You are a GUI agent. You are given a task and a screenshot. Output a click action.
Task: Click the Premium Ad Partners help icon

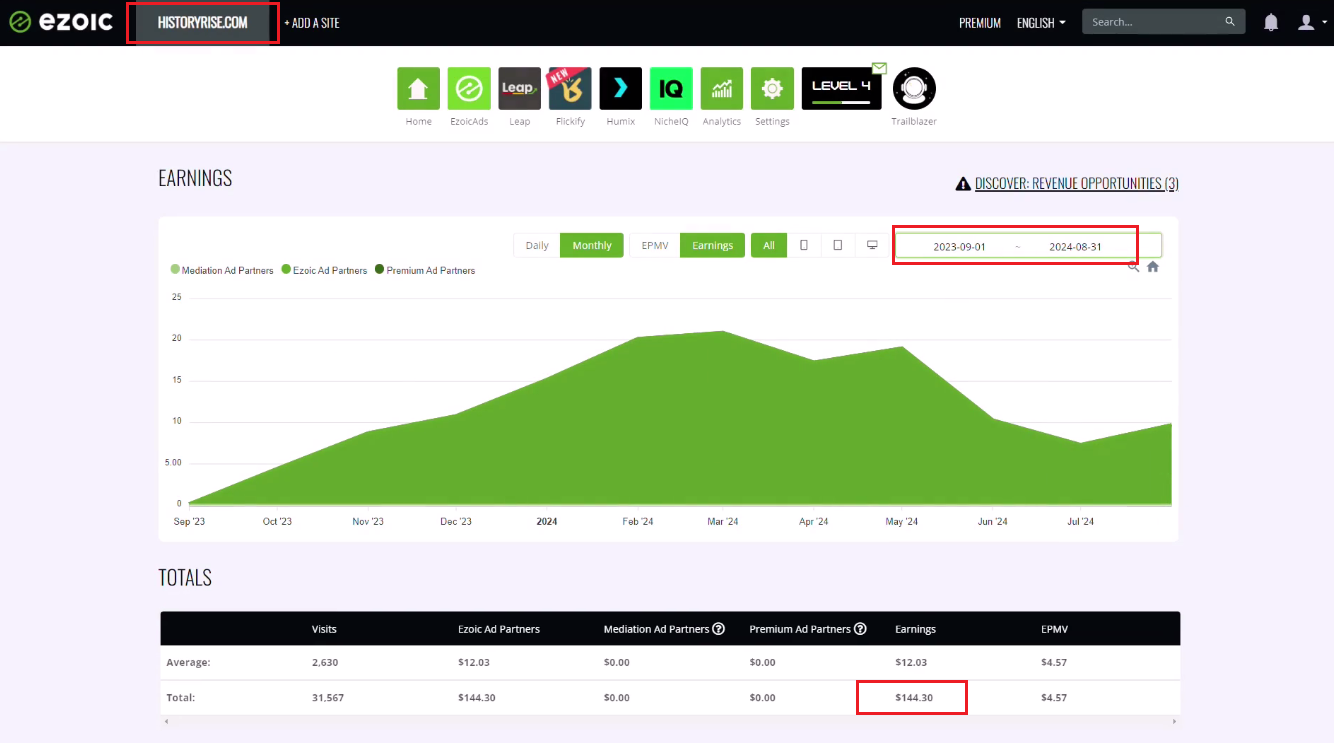point(860,629)
